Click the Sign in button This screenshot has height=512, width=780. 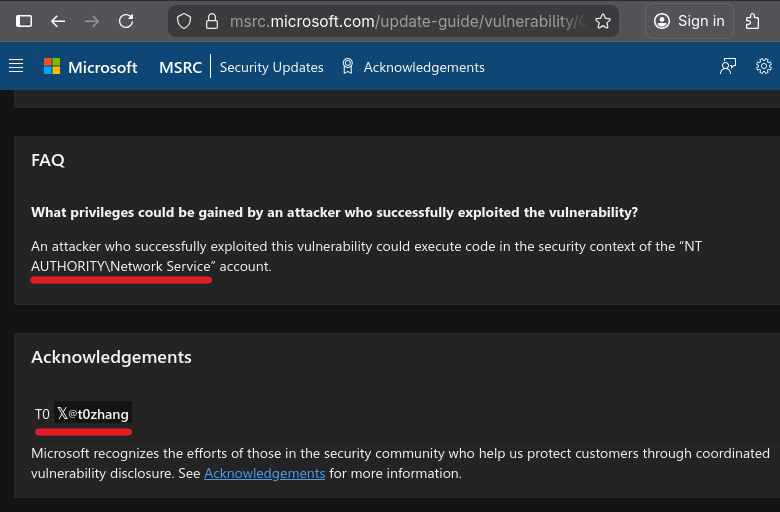(690, 21)
